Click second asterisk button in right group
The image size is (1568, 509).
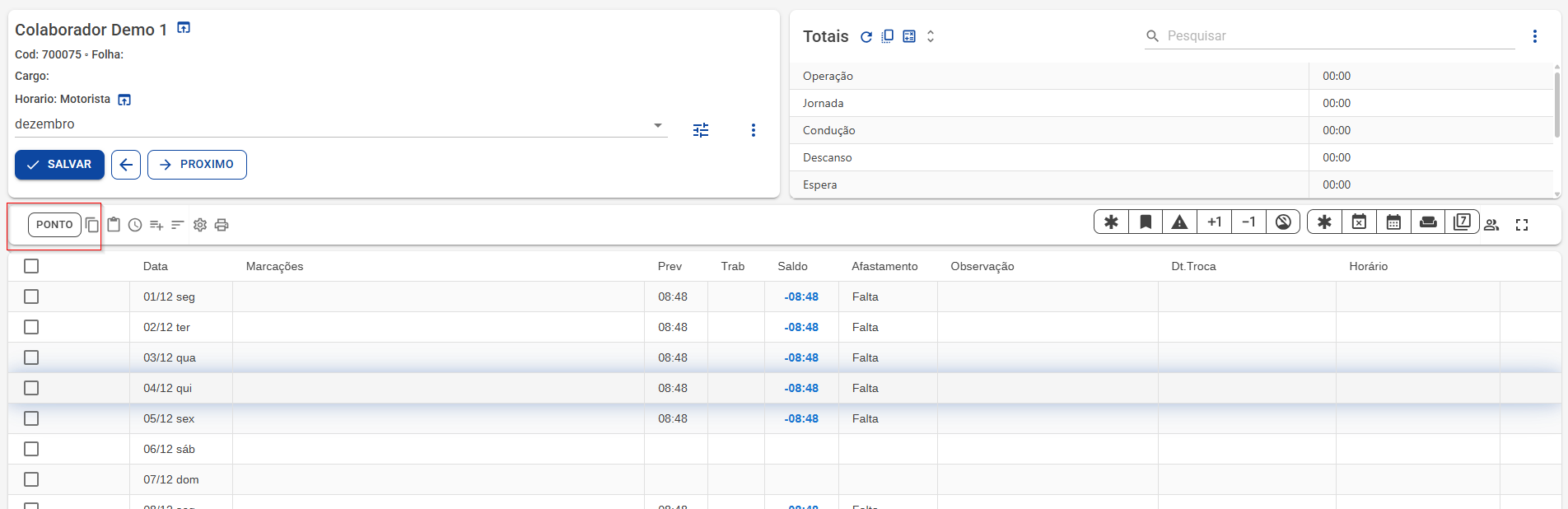click(x=1324, y=222)
